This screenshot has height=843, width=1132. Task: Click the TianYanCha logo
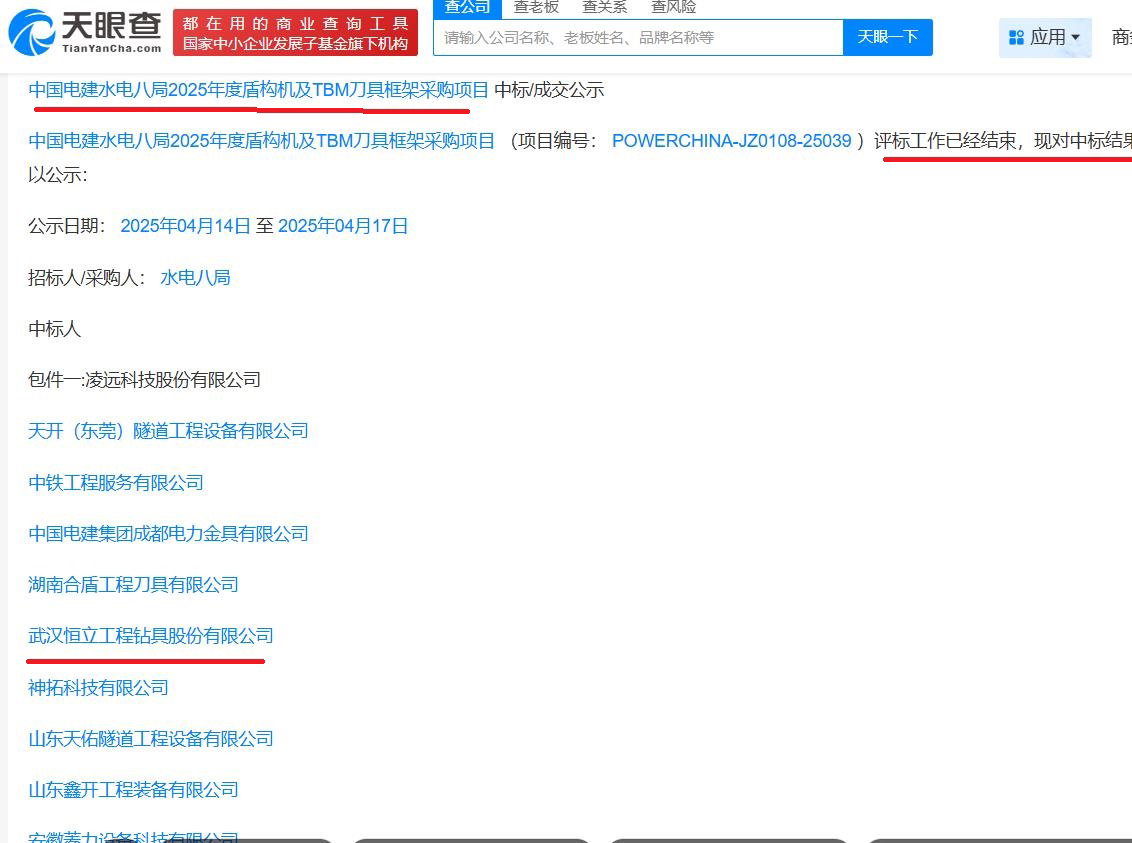84,32
